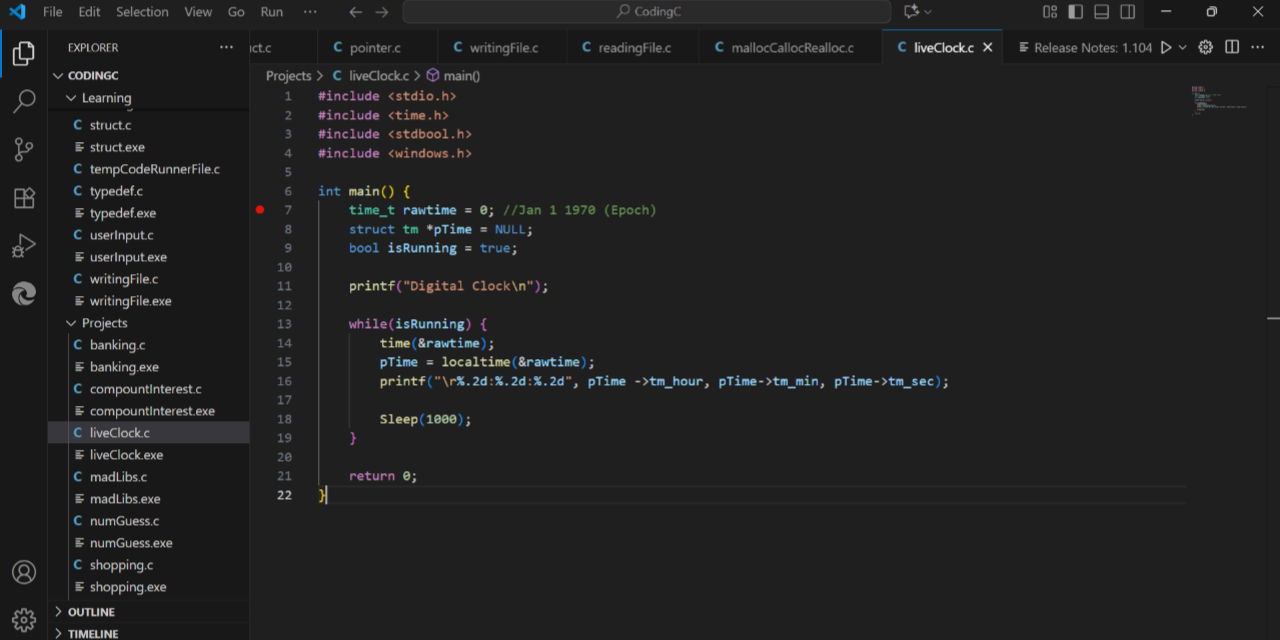Screen dimensions: 1280x640
Task: Open the Explorer view in activity bar
Action: pos(24,53)
